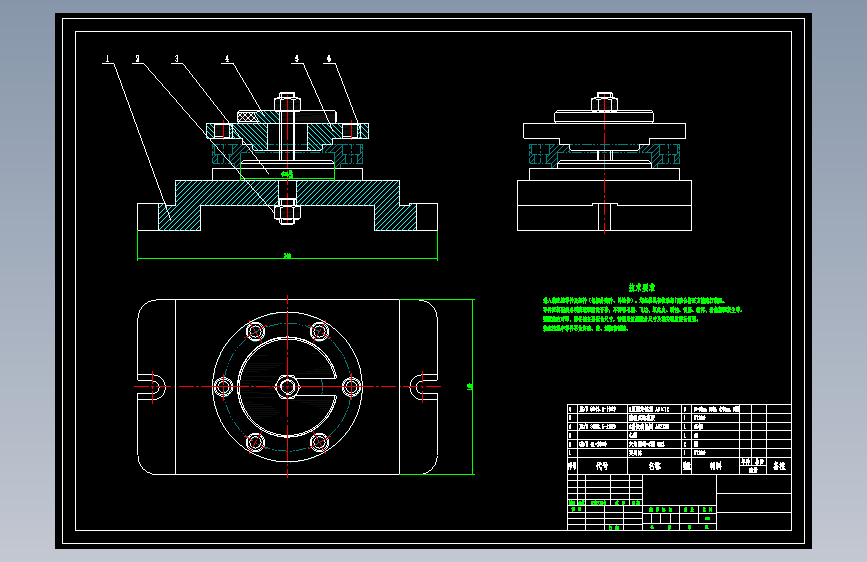The image size is (867, 562).
Task: Select the 代号 column header in parts list
Action: coord(602,466)
